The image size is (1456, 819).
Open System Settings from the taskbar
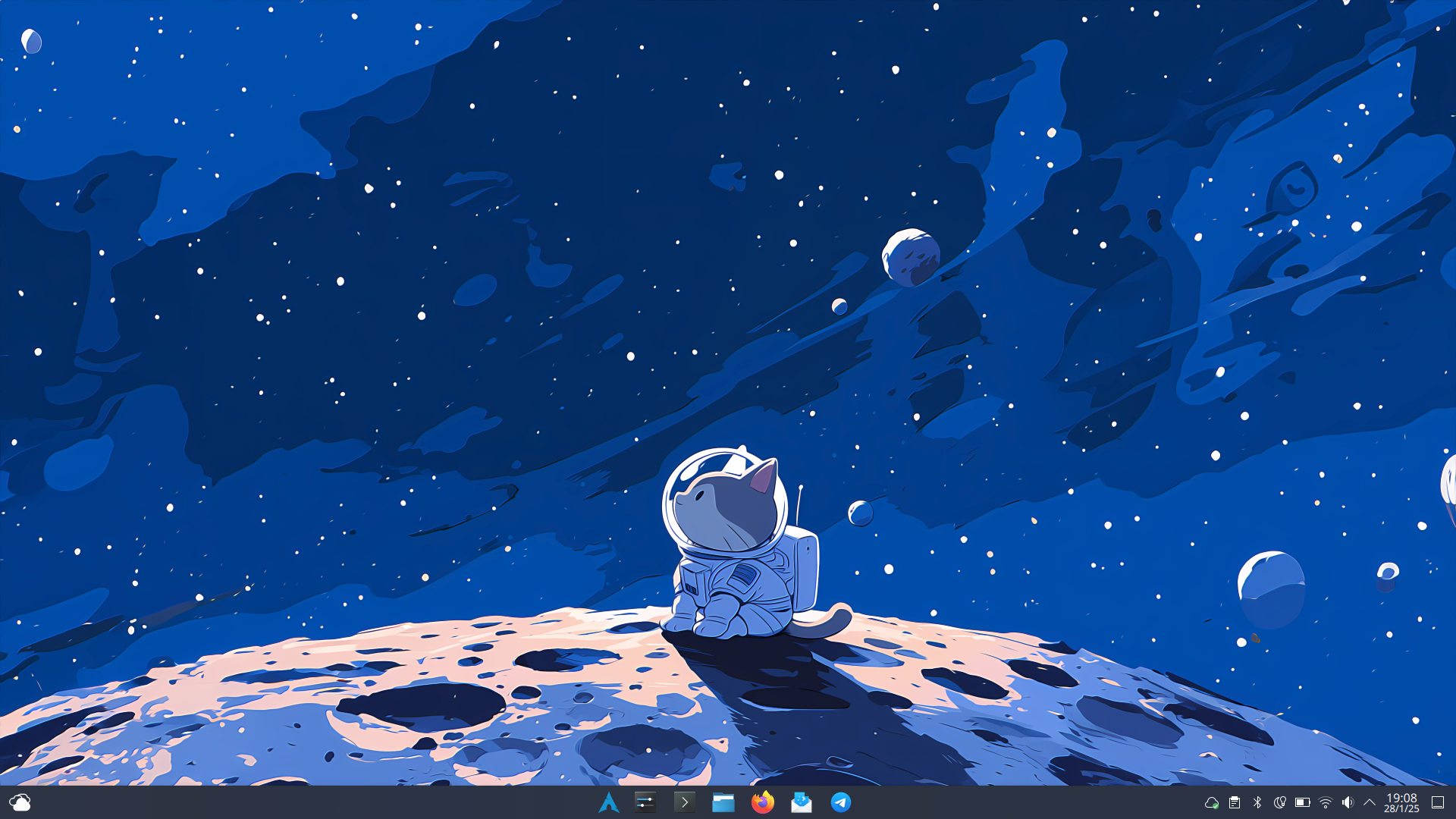645,802
